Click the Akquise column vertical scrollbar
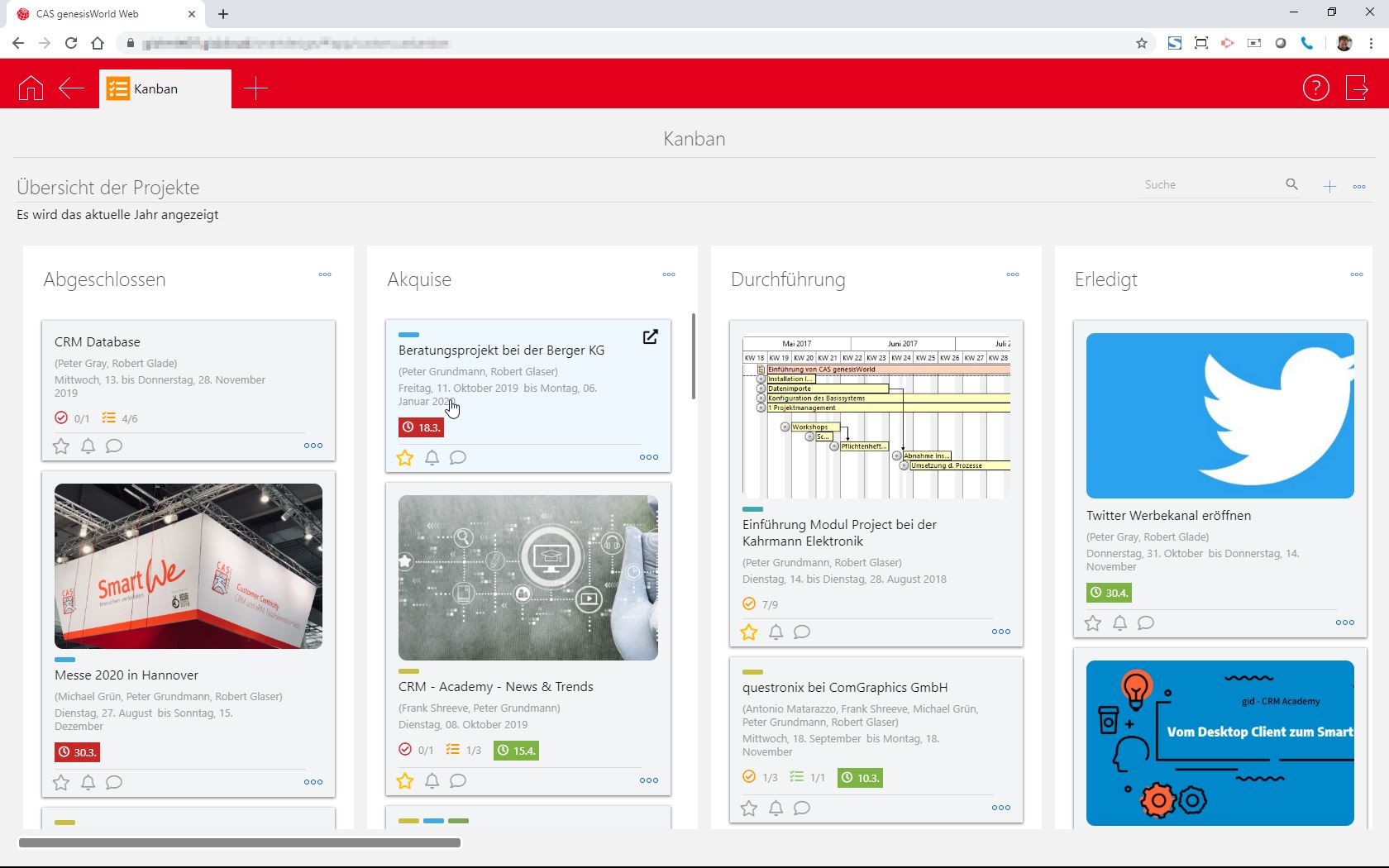The height and width of the screenshot is (868, 1389). click(693, 356)
